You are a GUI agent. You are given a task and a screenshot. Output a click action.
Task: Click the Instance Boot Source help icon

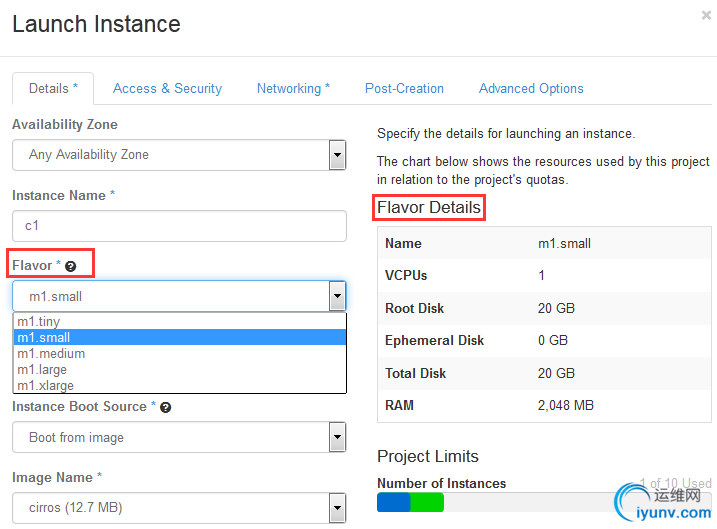coord(165,407)
